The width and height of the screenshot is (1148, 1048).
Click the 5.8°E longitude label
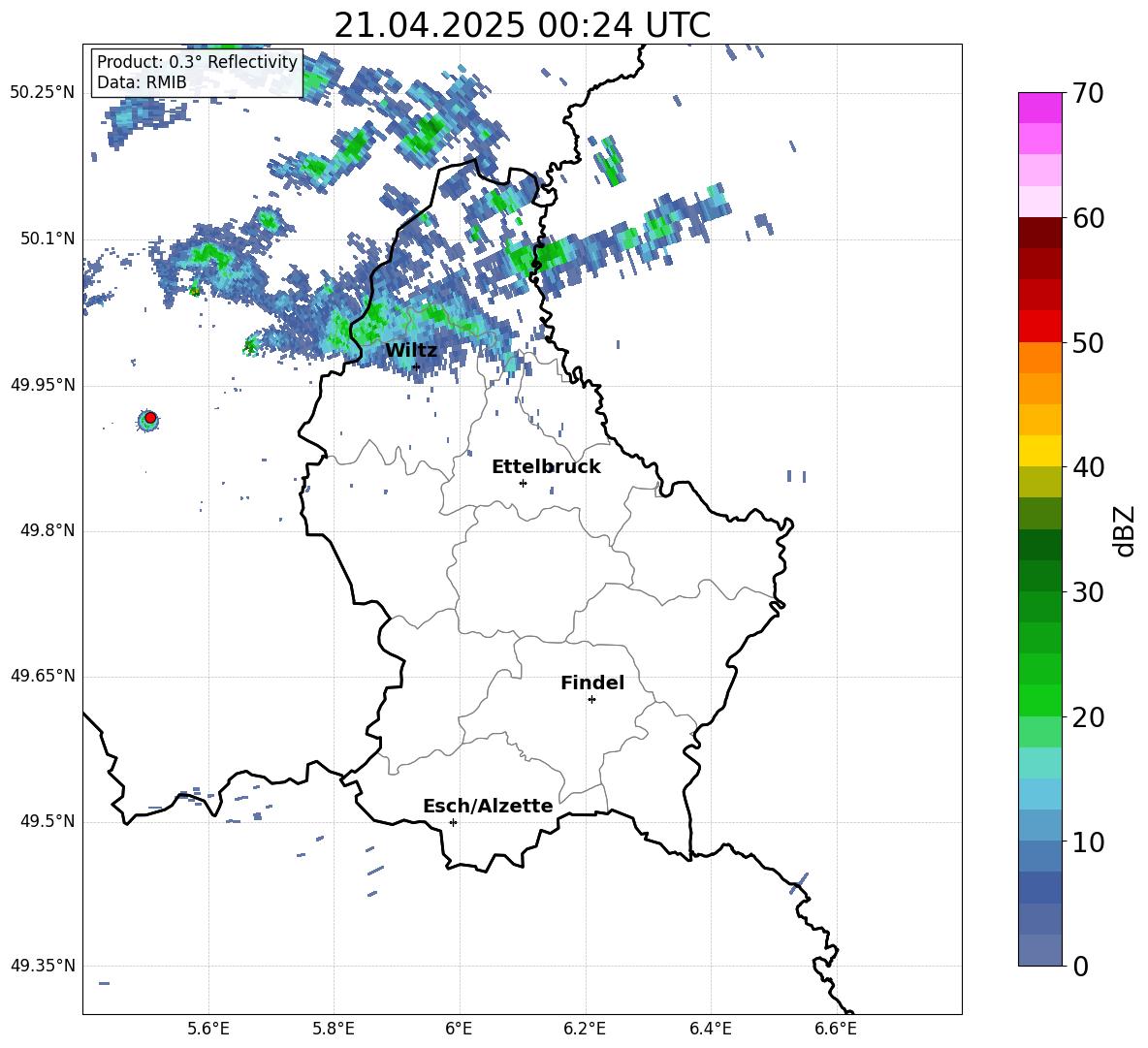334,1029
